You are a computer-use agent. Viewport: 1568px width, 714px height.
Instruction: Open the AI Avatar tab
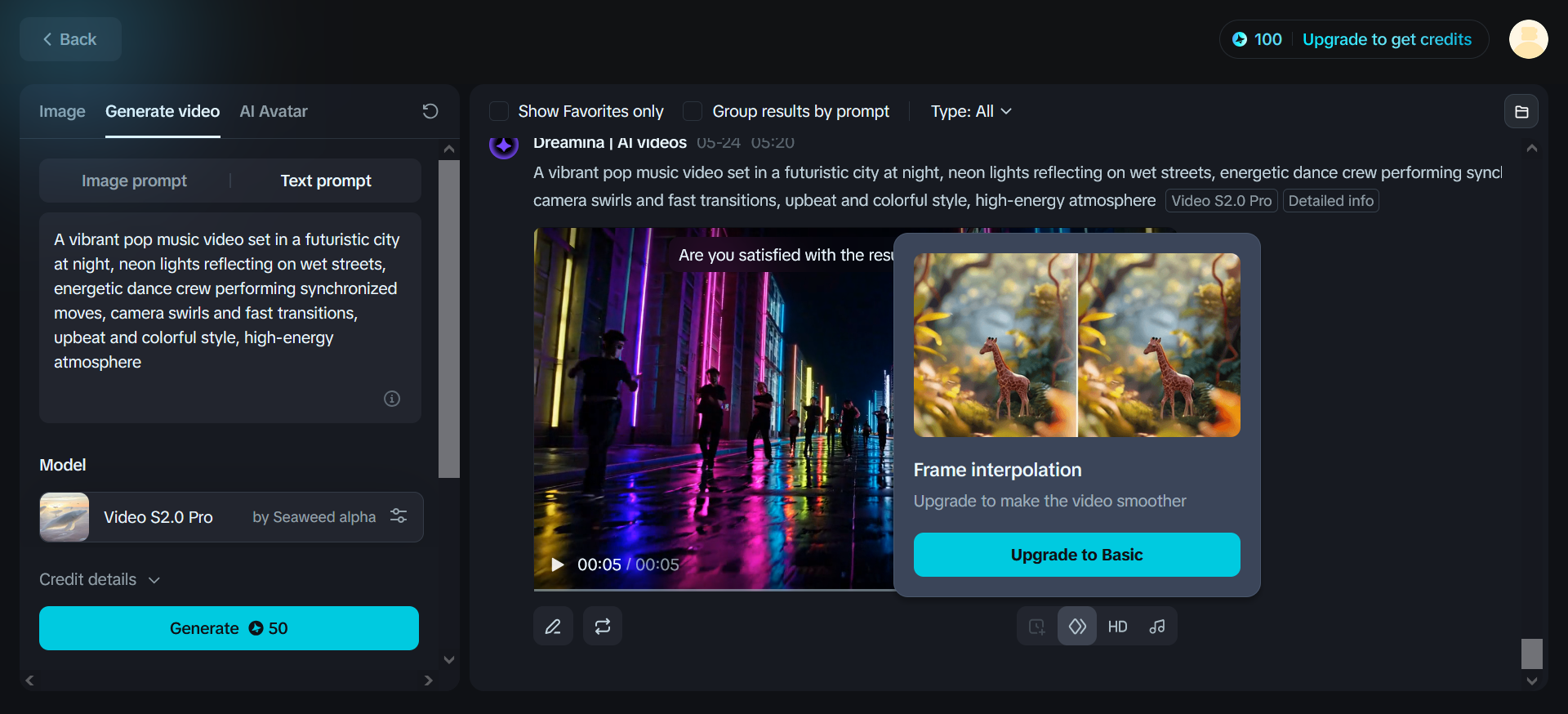[x=274, y=111]
